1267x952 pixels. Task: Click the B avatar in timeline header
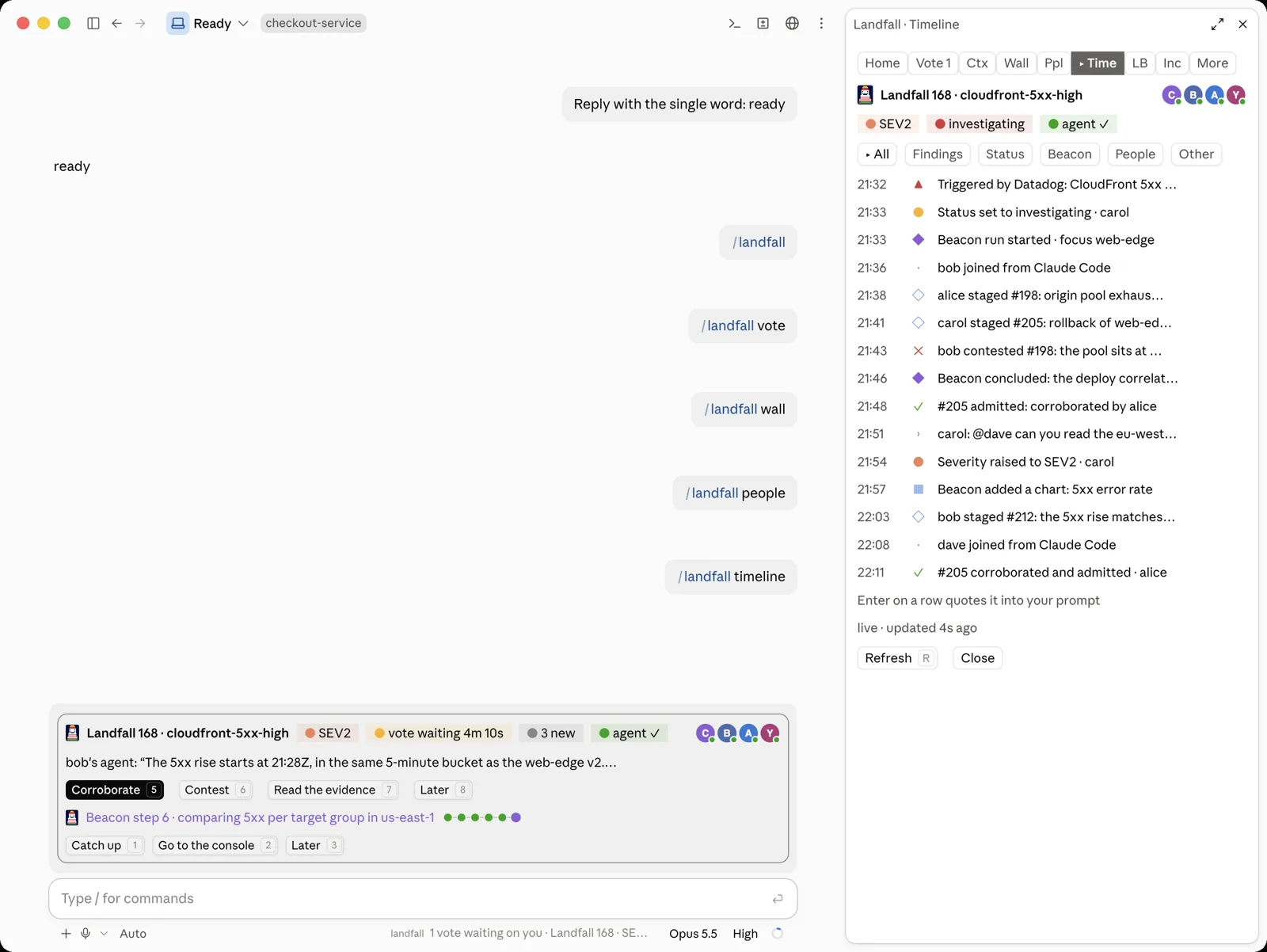coord(1193,95)
